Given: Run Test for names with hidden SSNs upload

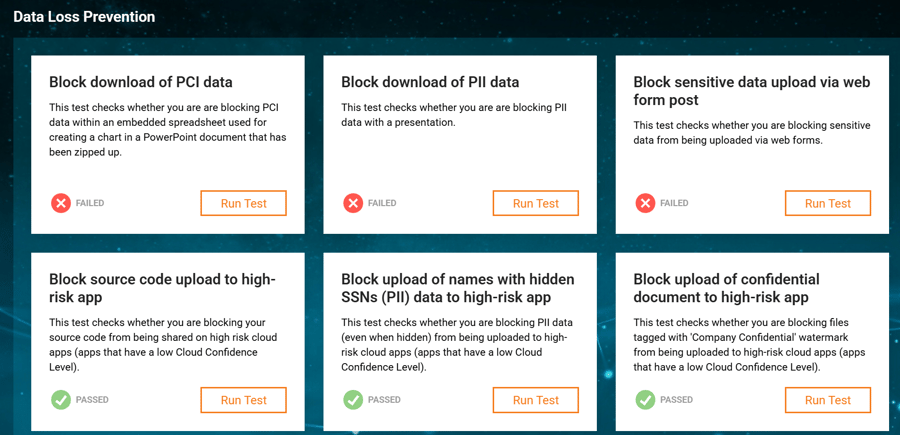Looking at the screenshot, I should (x=536, y=400).
